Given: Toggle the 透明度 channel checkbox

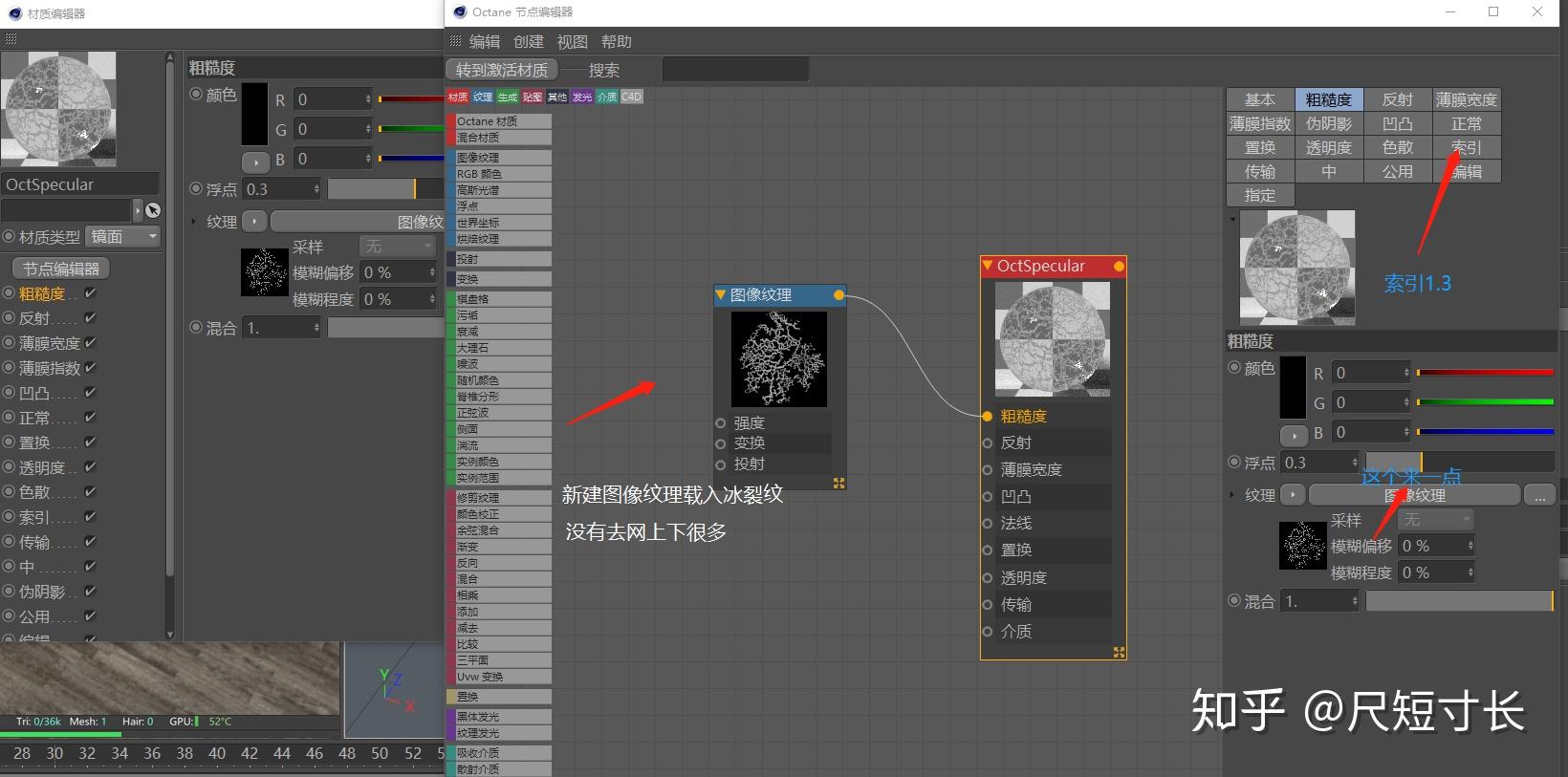Looking at the screenshot, I should coord(90,466).
